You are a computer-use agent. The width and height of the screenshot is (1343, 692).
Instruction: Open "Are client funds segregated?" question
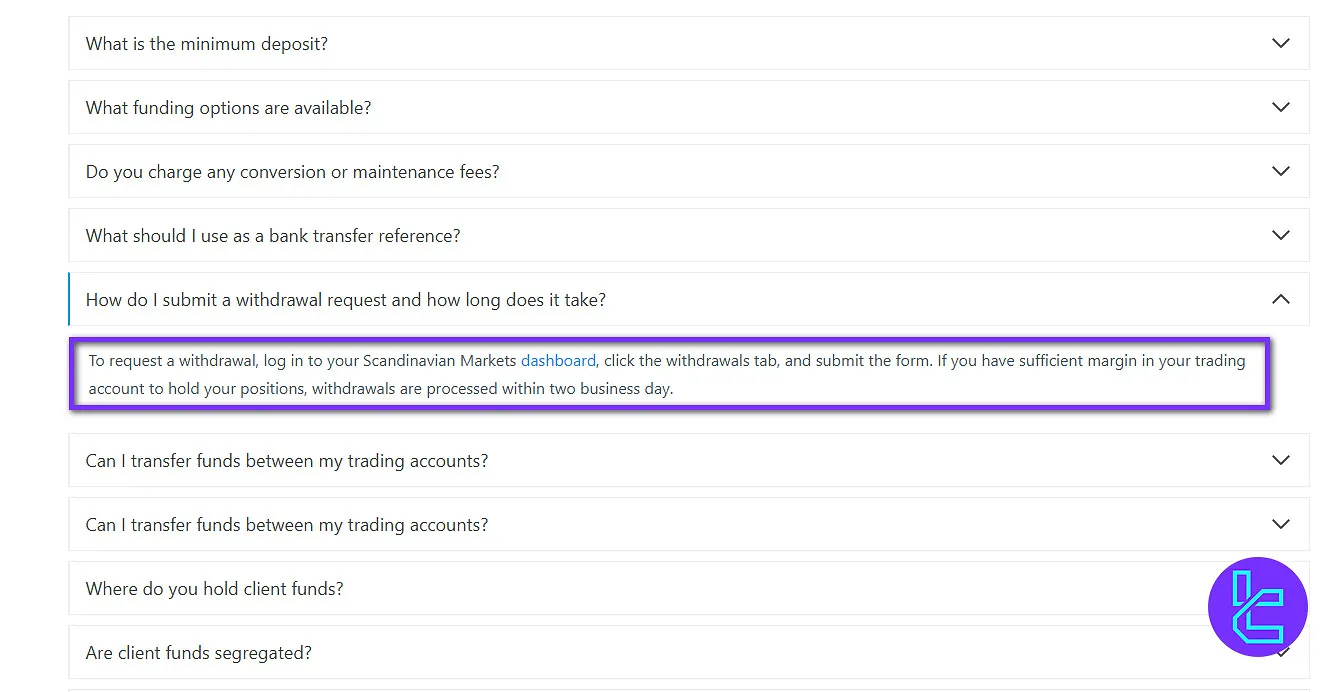(198, 653)
